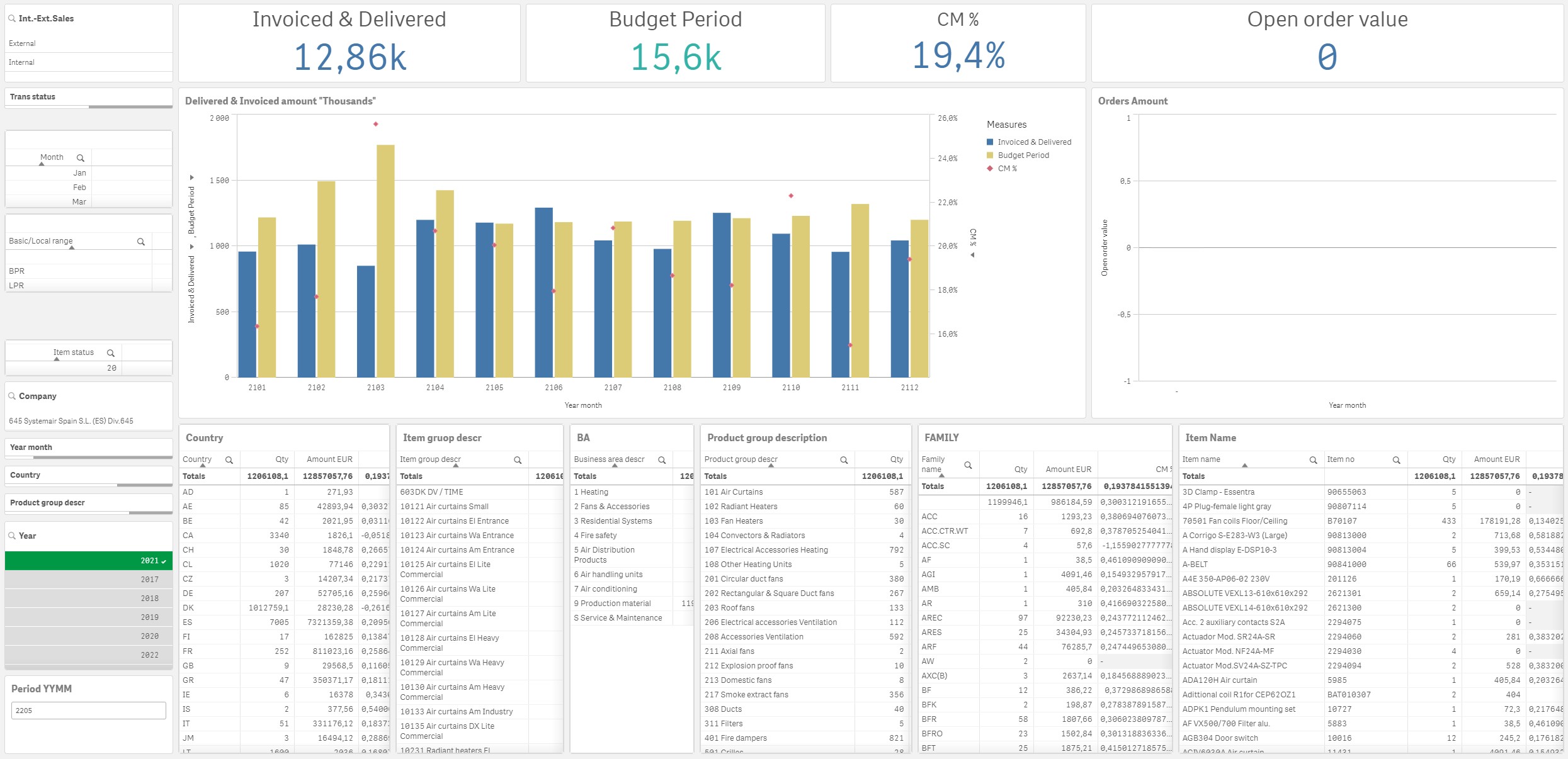Click the Company filter search icon
Viewport: 1568px width, 759px height.
tap(12, 396)
